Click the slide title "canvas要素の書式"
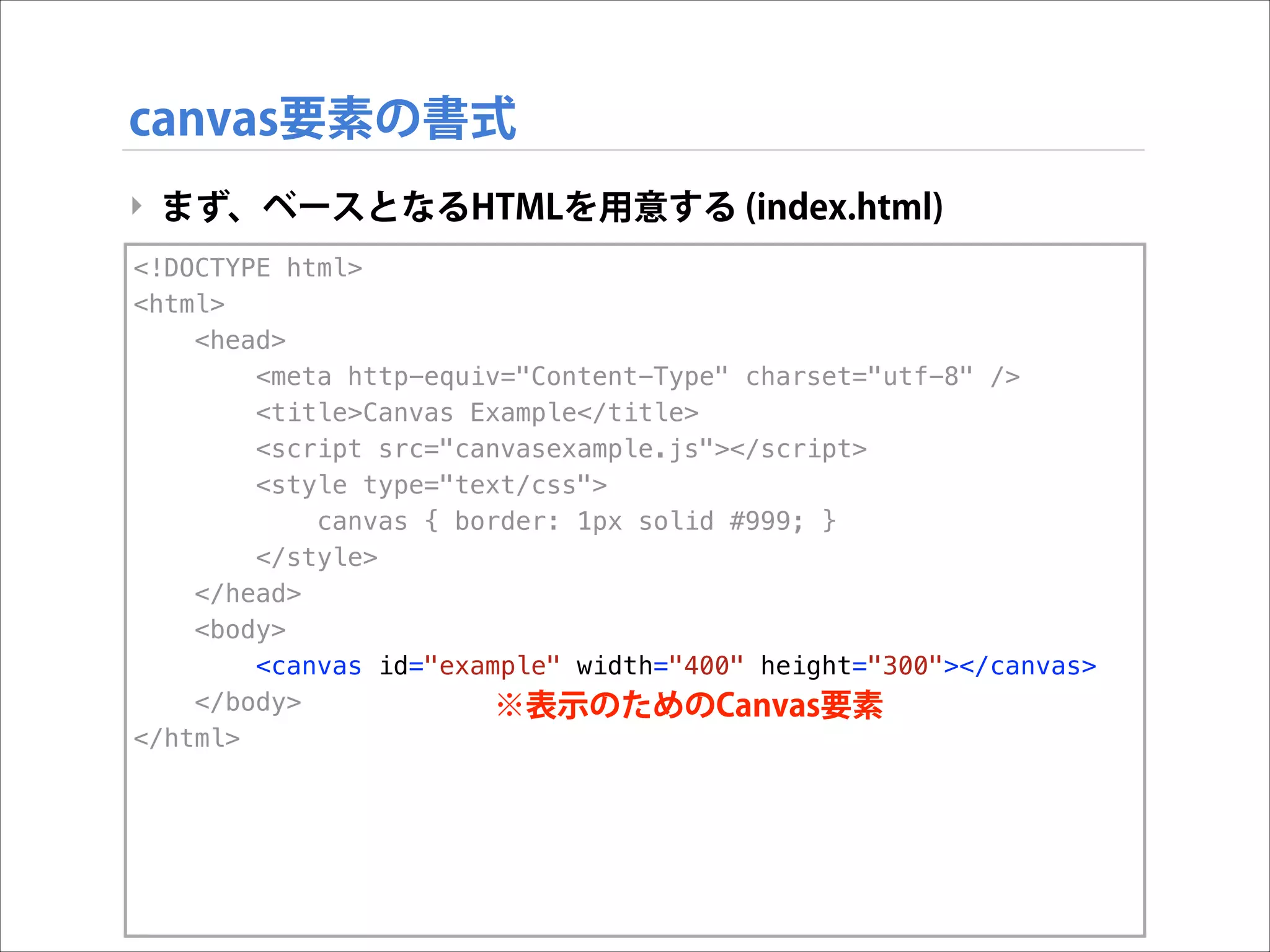 click(322, 118)
